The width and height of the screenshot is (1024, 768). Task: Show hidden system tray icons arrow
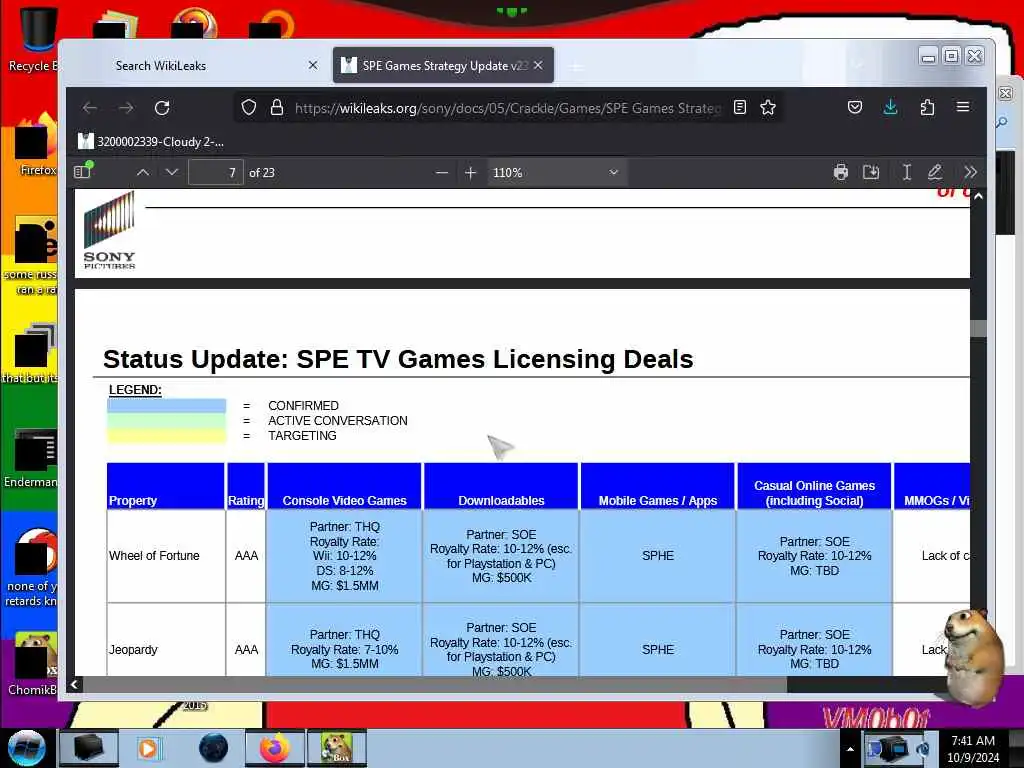pyautogui.click(x=850, y=749)
